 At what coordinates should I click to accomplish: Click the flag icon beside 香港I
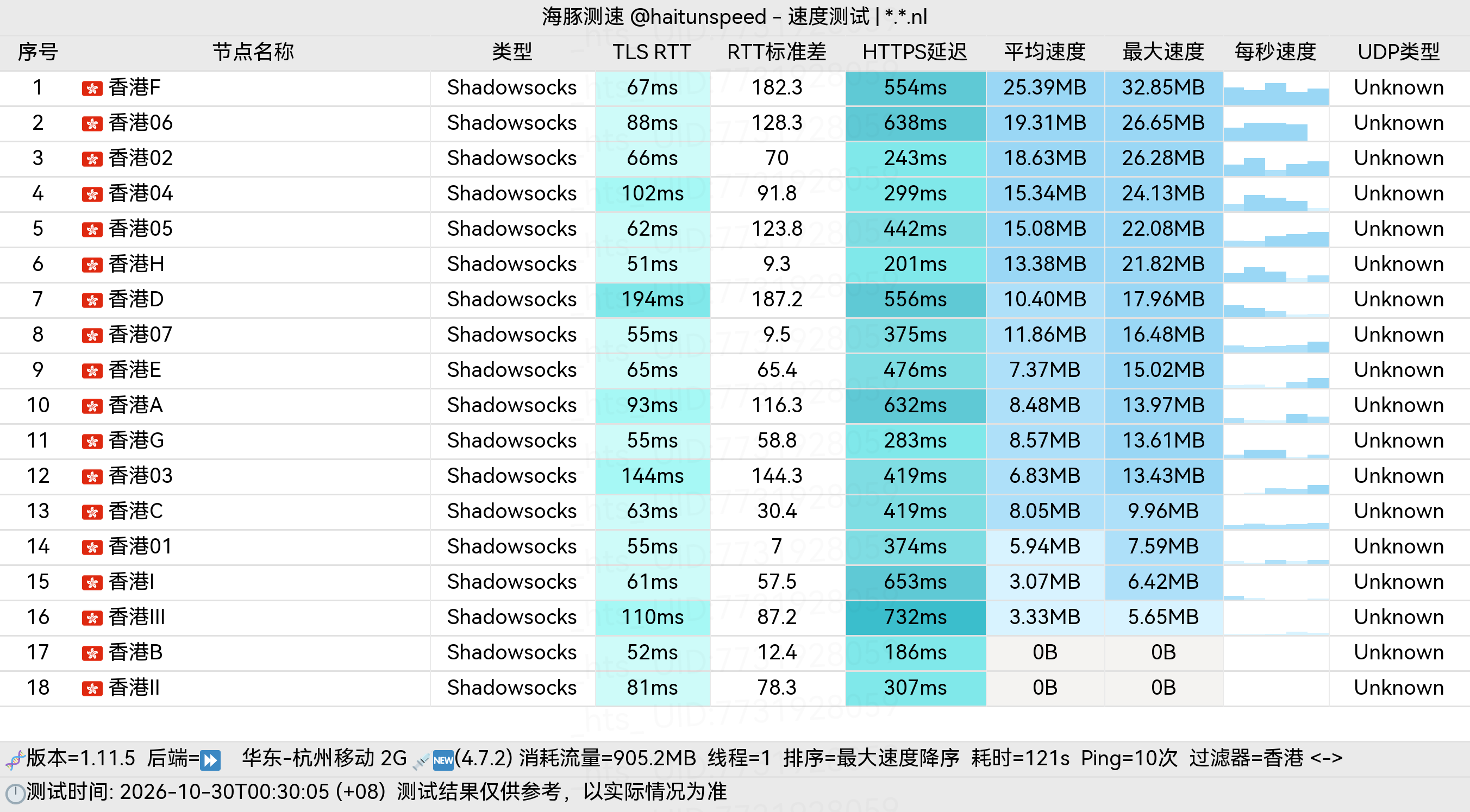tap(92, 583)
